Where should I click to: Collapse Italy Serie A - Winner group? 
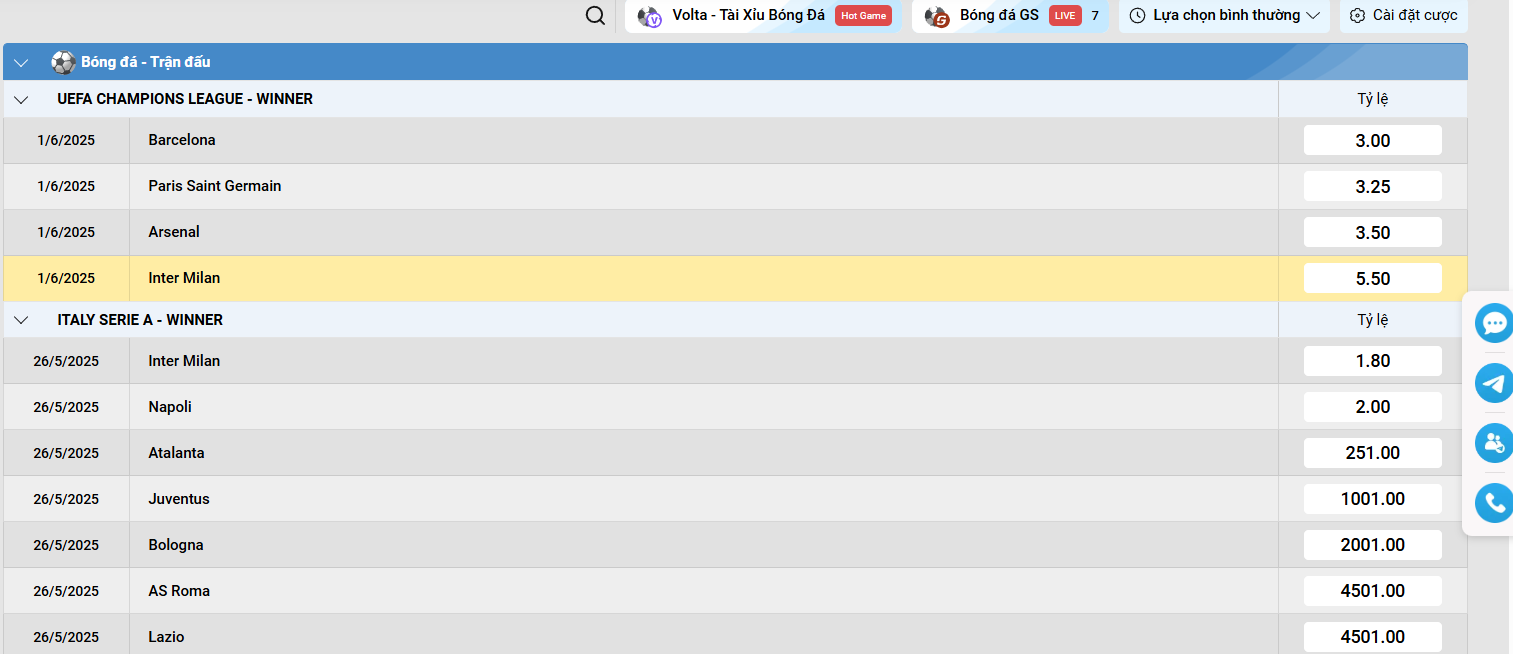point(21,320)
